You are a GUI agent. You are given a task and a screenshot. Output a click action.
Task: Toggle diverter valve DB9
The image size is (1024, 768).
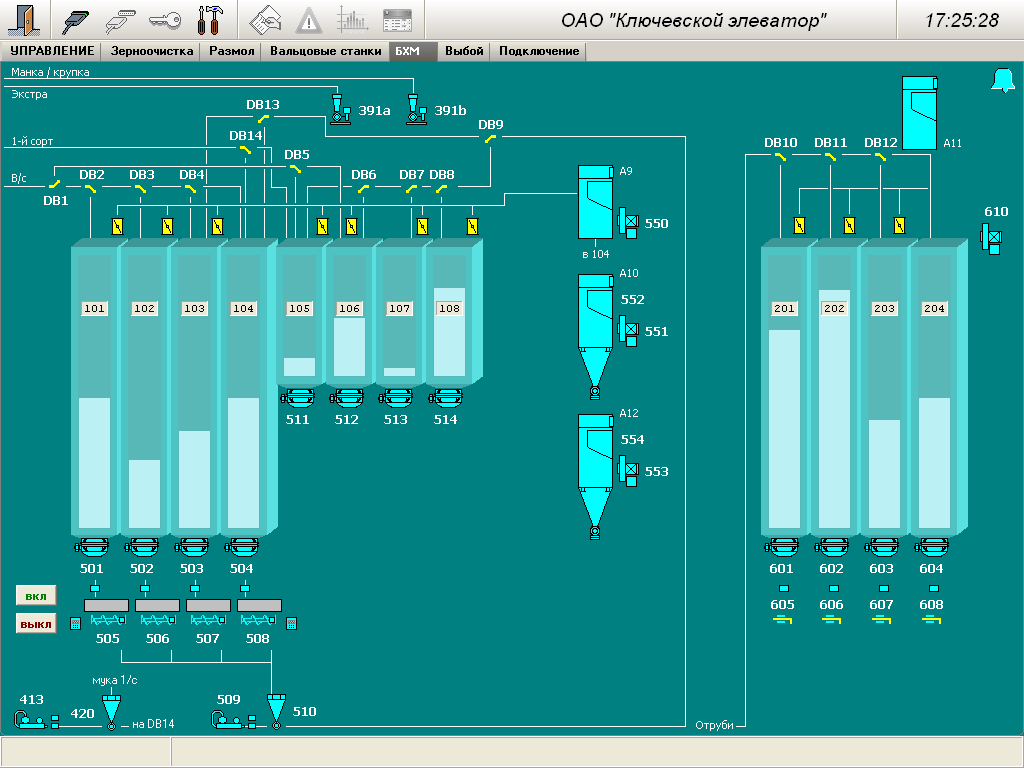[490, 139]
